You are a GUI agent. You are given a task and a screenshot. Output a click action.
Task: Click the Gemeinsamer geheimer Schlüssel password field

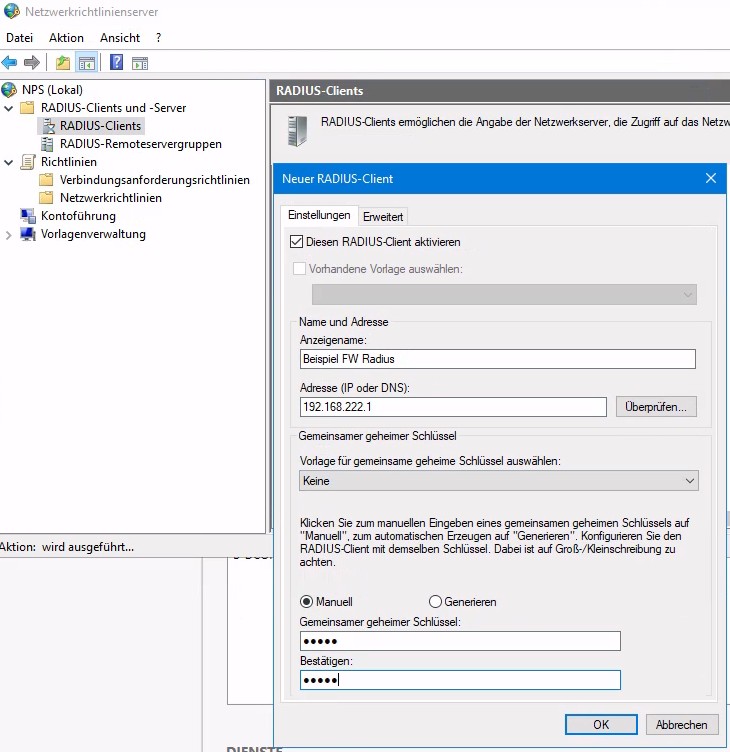(x=460, y=641)
